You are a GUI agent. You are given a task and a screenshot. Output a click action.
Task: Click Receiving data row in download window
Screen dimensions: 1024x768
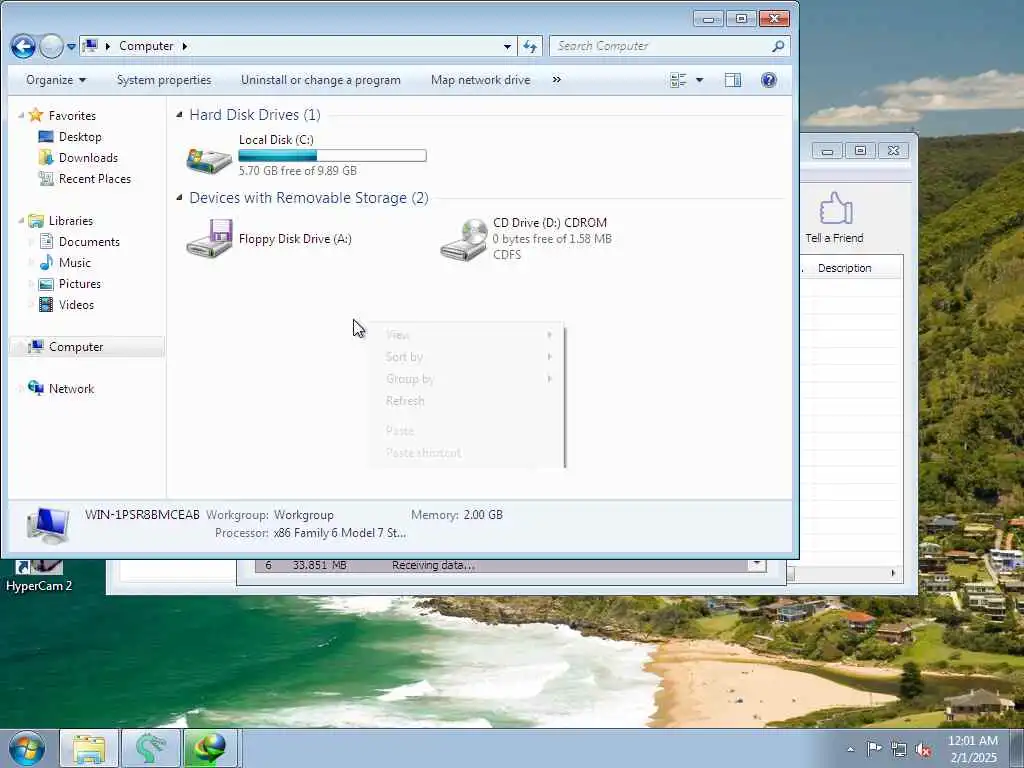[x=502, y=565]
